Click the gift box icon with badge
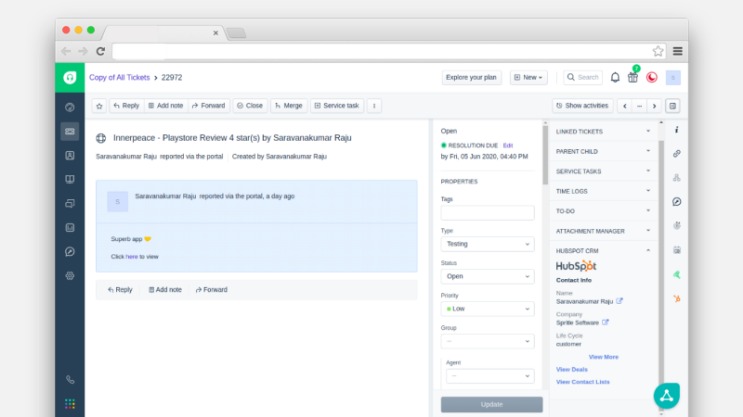743x417 pixels. 633,77
